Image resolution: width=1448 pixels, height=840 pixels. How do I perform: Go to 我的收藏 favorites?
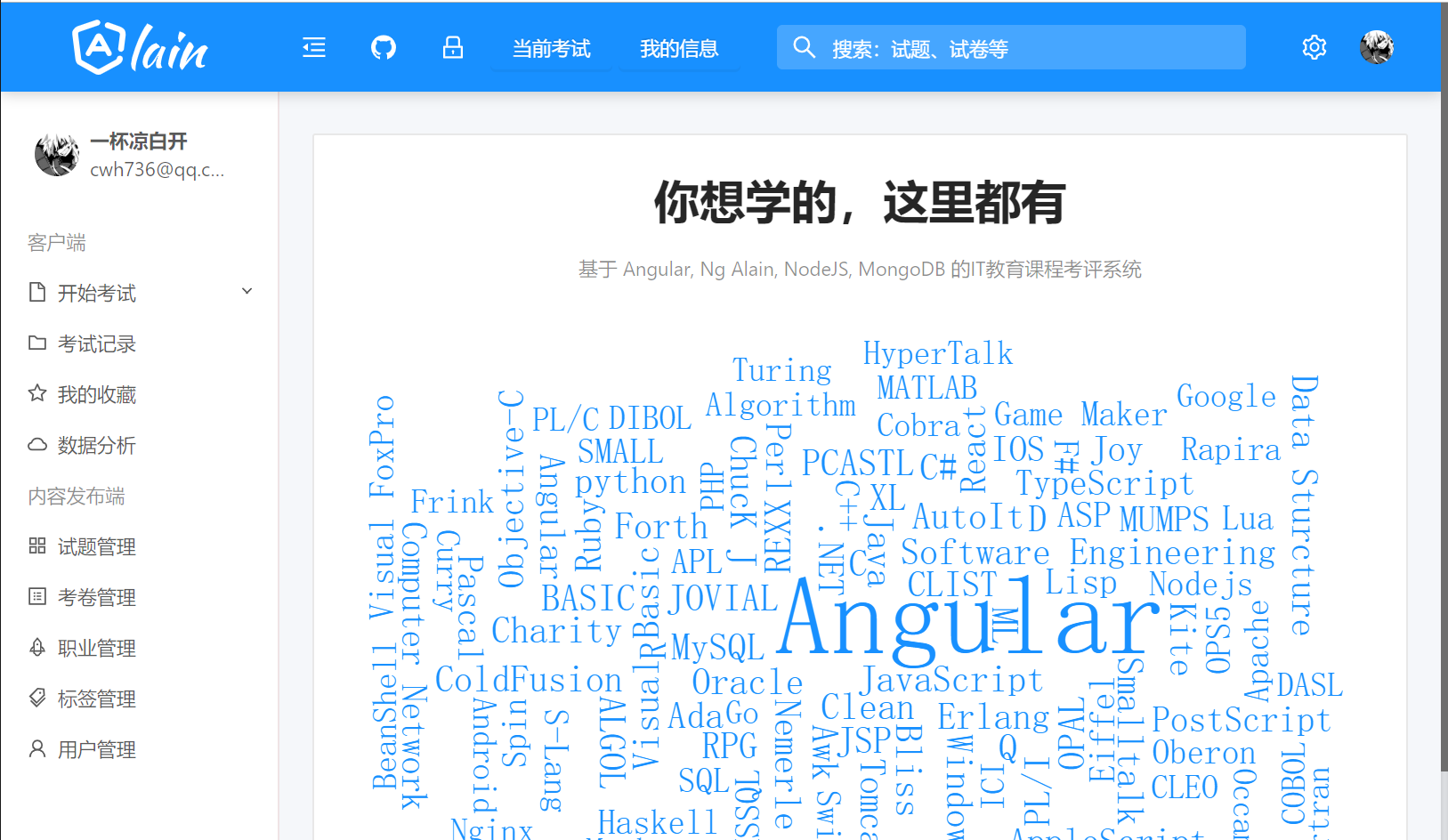[97, 395]
